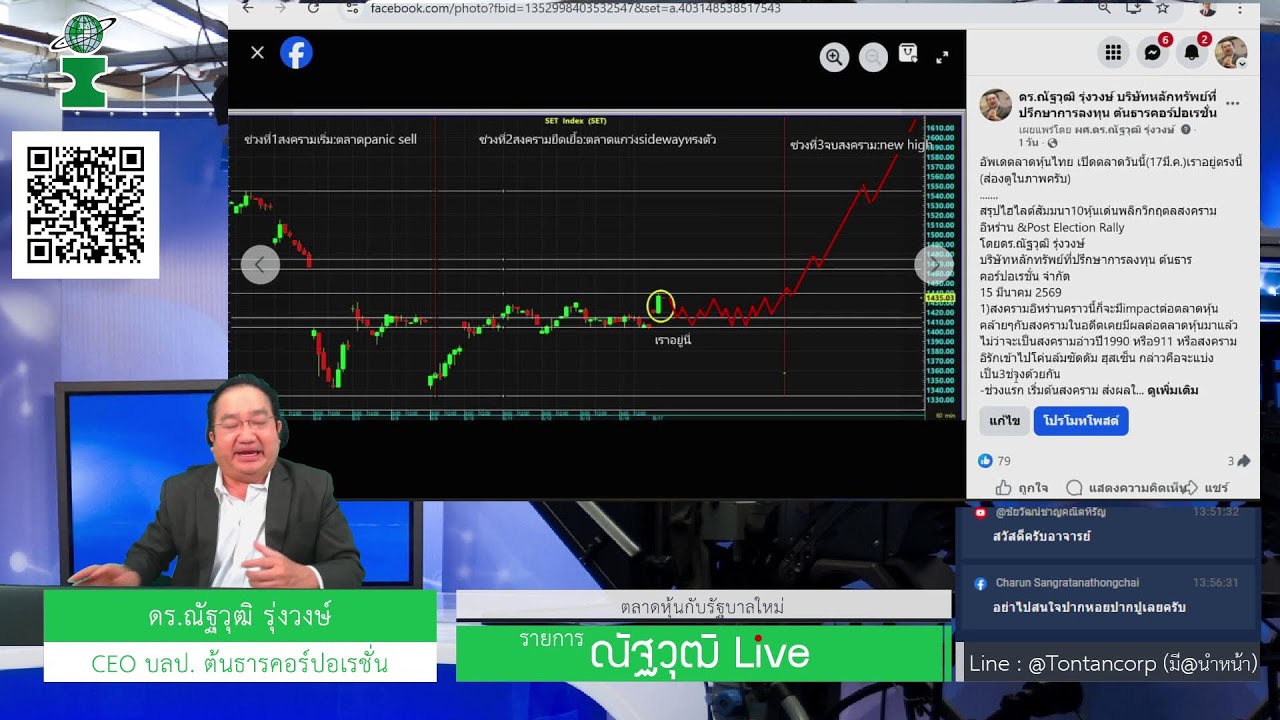Open the Facebook menu grid
Viewport: 1280px width, 720px height.
[1113, 53]
